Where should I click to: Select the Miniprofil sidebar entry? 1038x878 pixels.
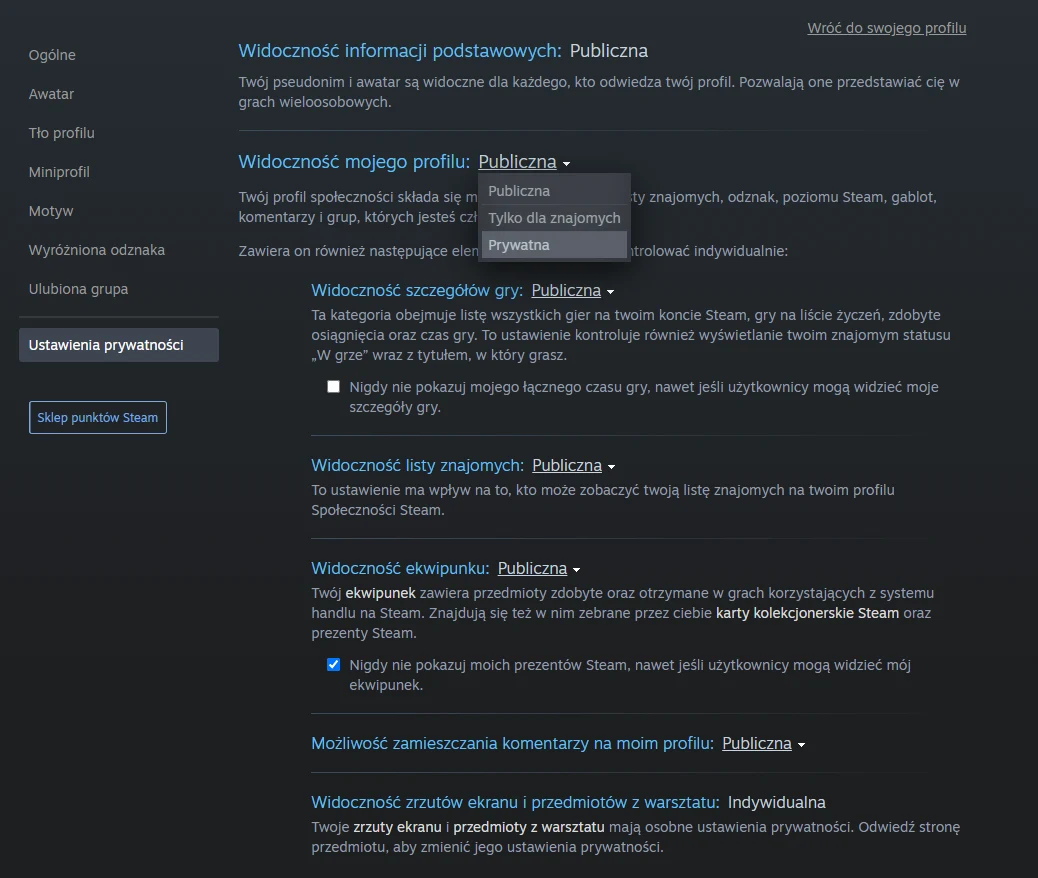click(x=58, y=172)
